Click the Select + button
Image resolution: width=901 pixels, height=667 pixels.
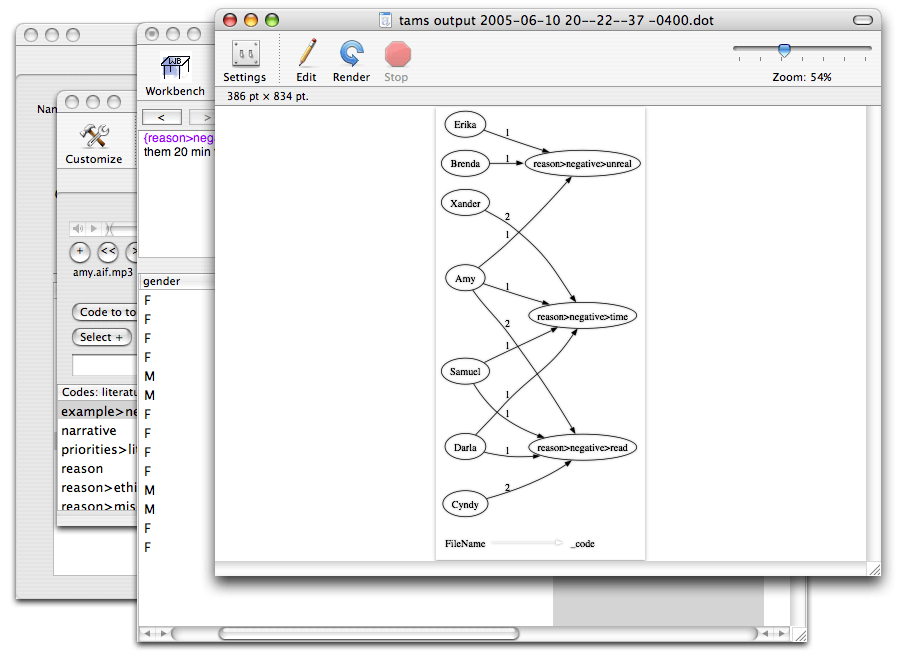(x=101, y=337)
